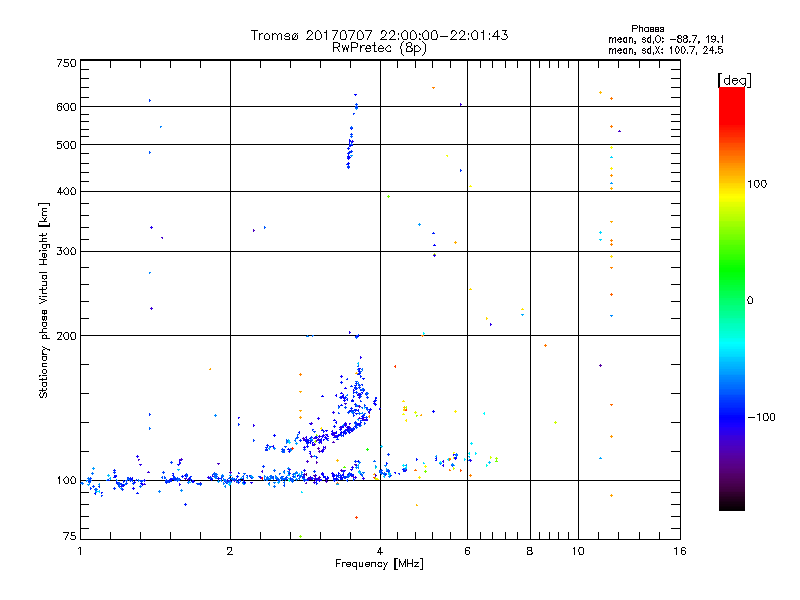Click the y-axis '400' tick label
800x600 pixels.
(x=66, y=191)
